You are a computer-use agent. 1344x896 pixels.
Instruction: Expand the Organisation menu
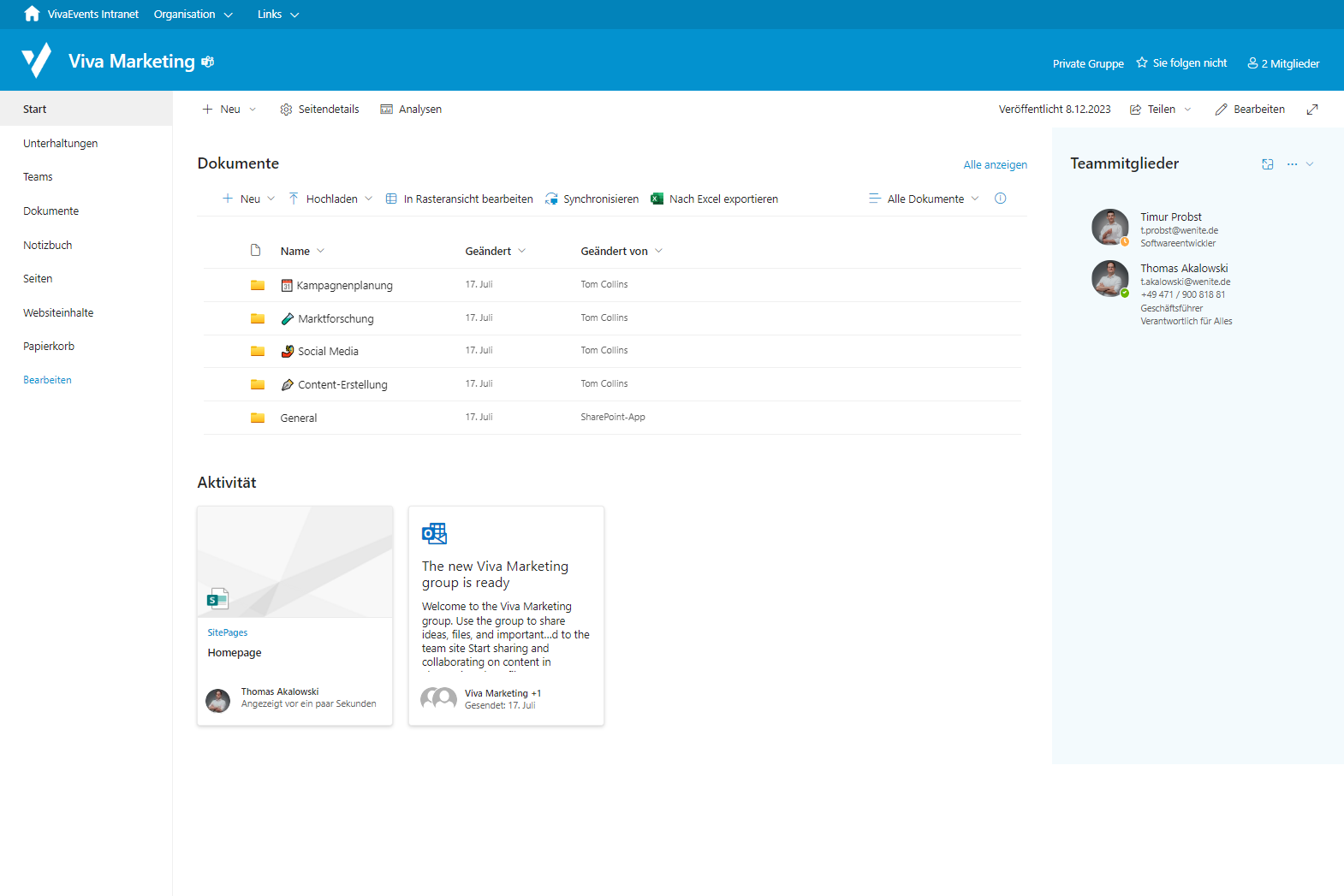[193, 15]
